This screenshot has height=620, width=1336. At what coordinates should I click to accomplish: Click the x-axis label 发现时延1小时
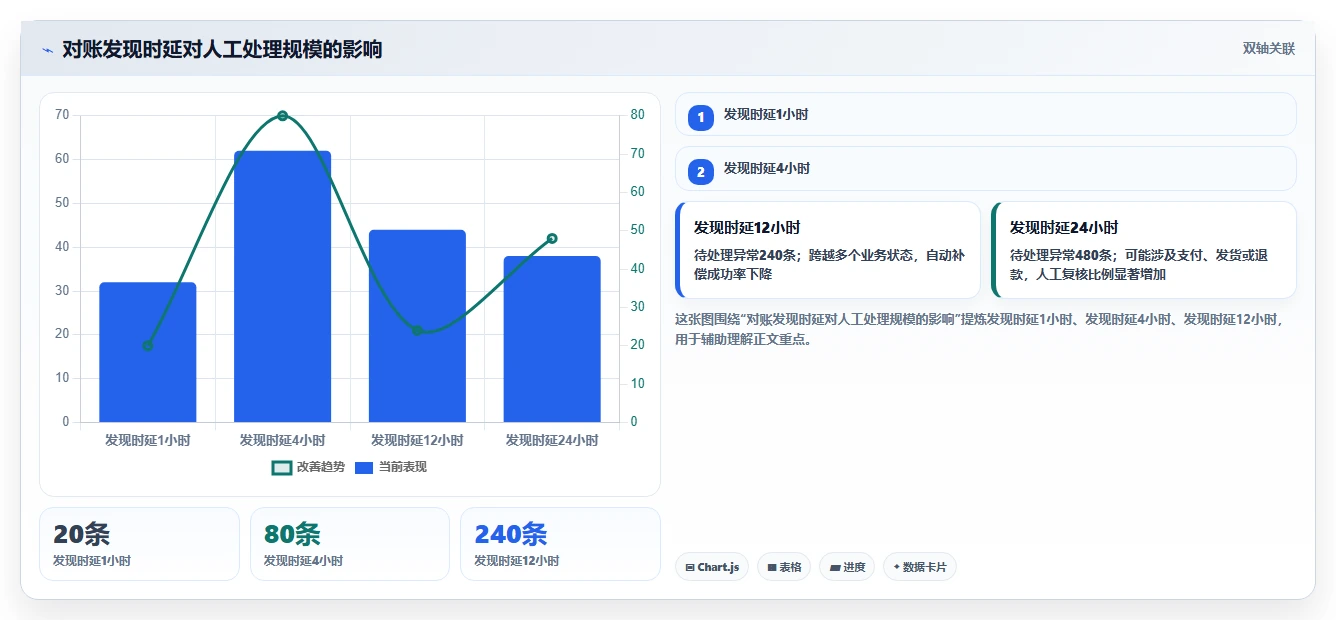[148, 440]
